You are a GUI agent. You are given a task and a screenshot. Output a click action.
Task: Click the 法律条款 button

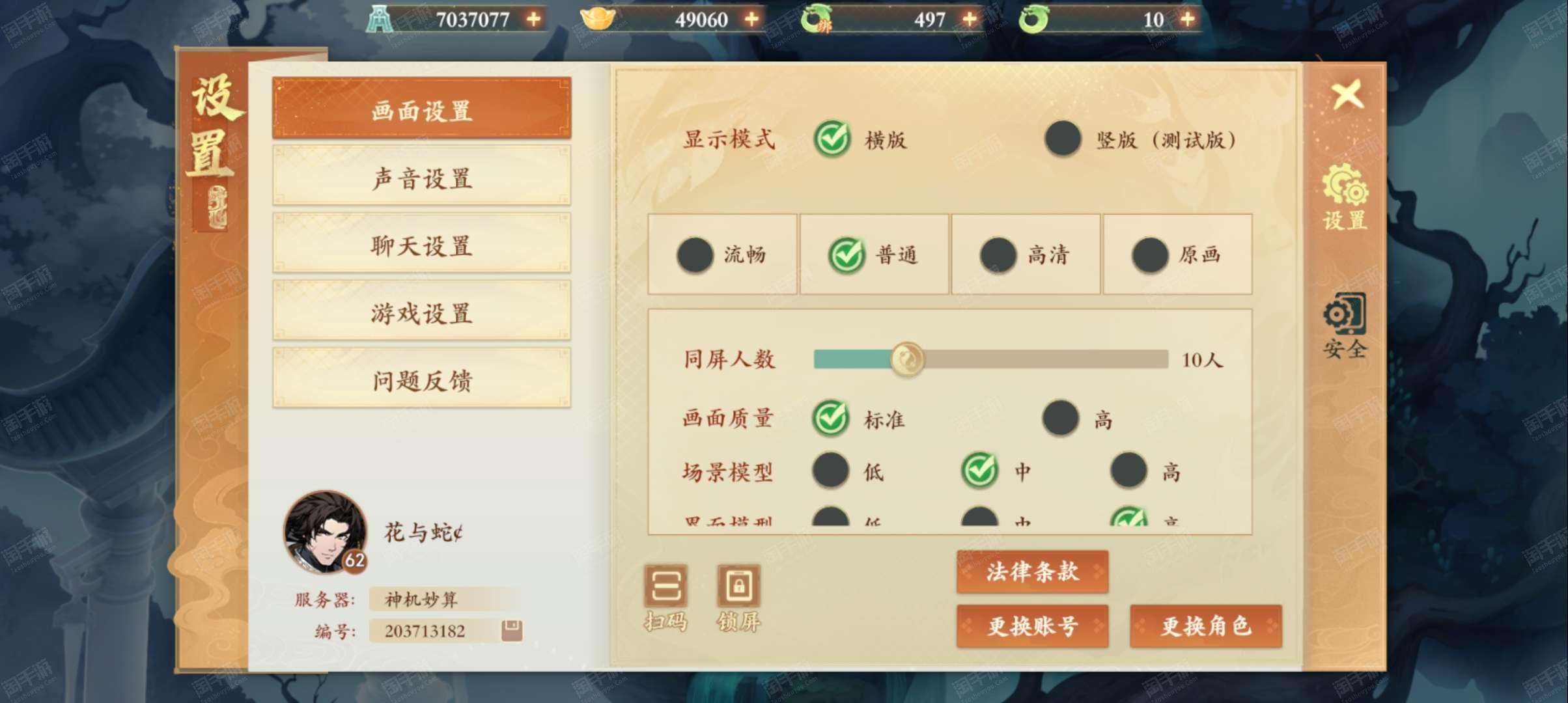click(1032, 571)
